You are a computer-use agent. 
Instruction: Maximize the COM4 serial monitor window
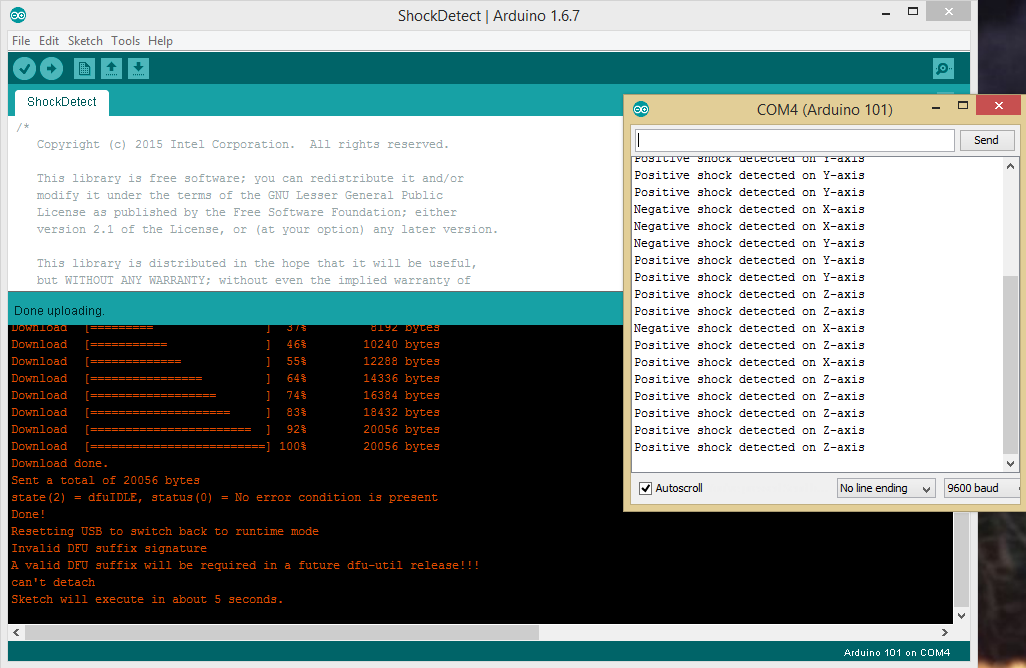click(963, 105)
